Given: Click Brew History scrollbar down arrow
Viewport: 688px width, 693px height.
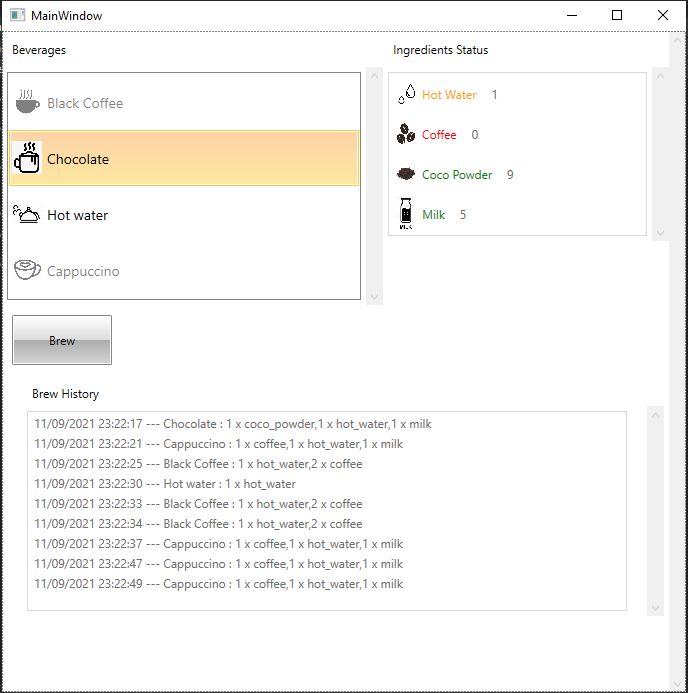Looking at the screenshot, I should [656, 608].
